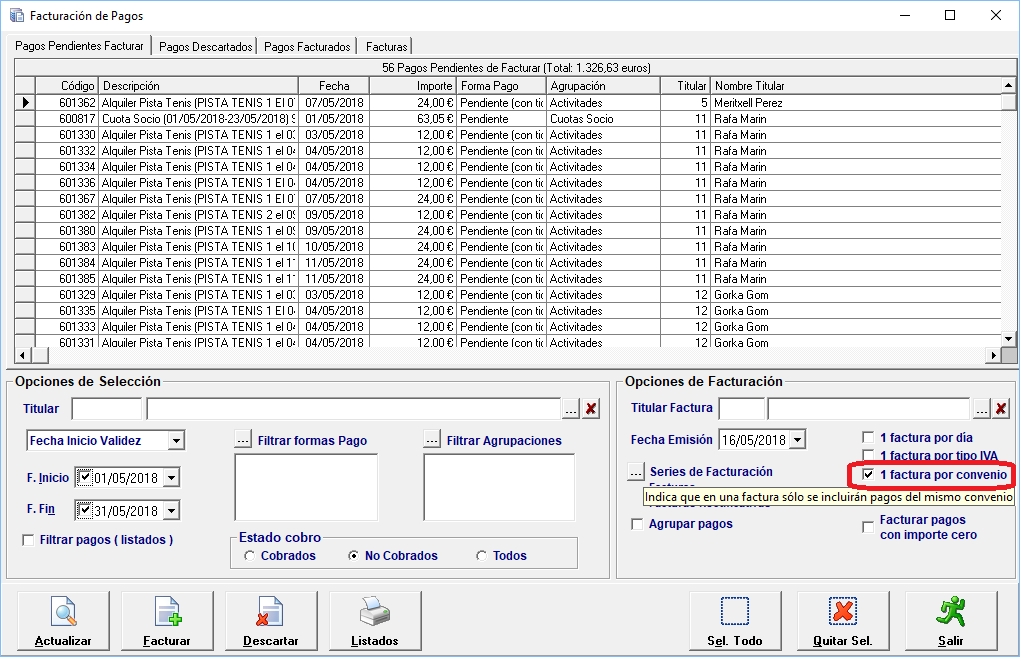
Task: Click date cell 10/05/2018 in table
Action: coord(334,247)
